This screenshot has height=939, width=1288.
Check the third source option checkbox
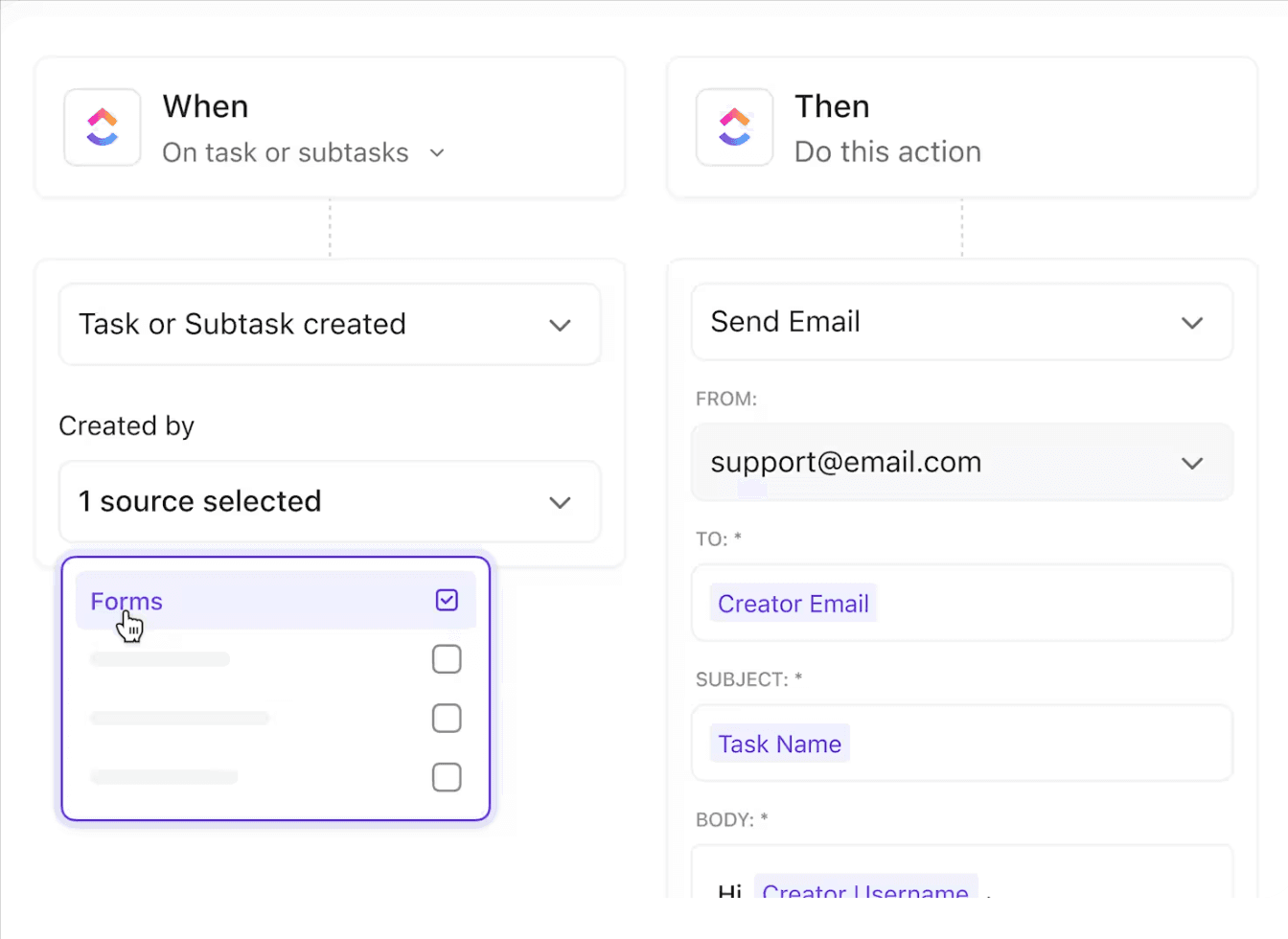point(447,719)
